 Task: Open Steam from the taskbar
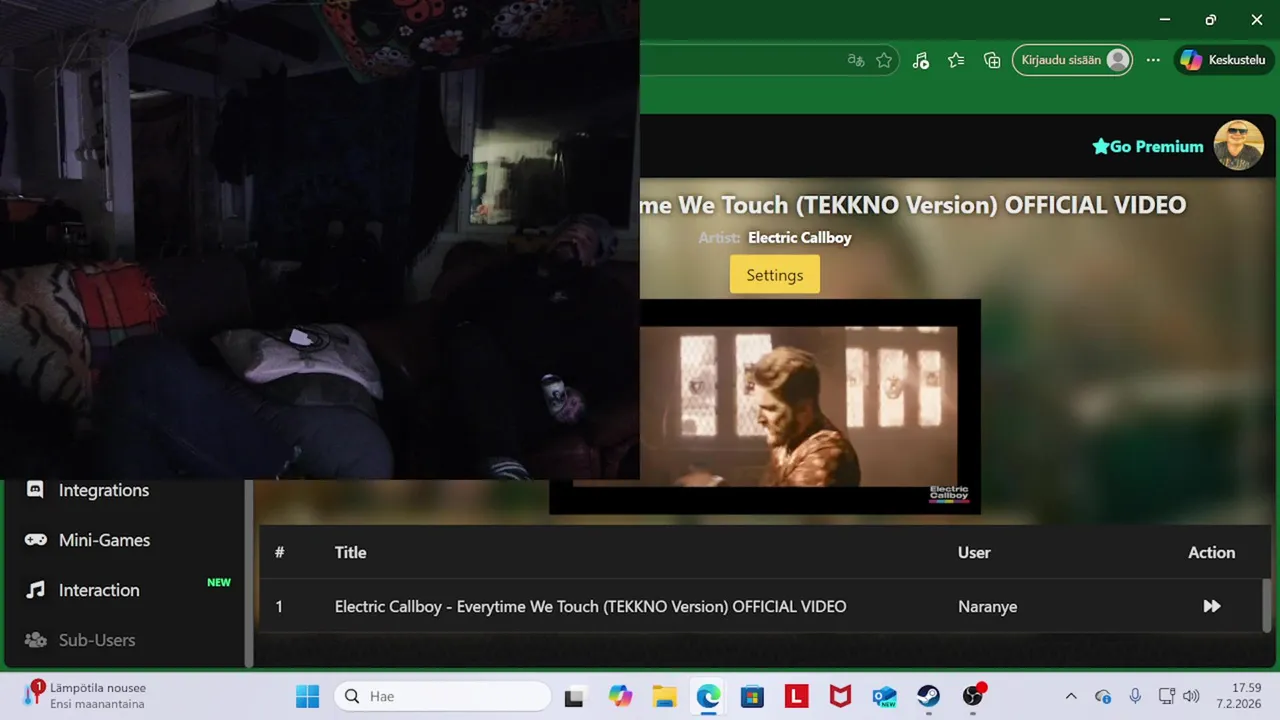pyautogui.click(x=928, y=696)
